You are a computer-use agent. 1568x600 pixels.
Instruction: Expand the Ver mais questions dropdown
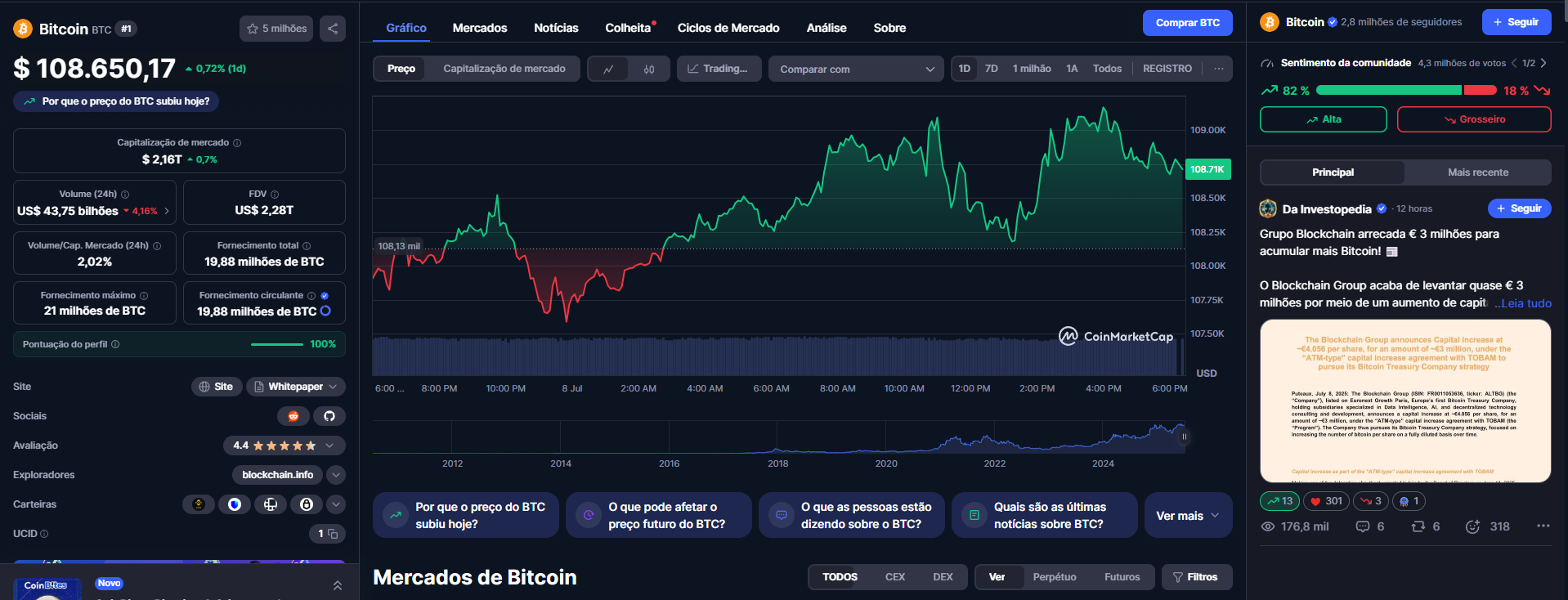[1188, 515]
